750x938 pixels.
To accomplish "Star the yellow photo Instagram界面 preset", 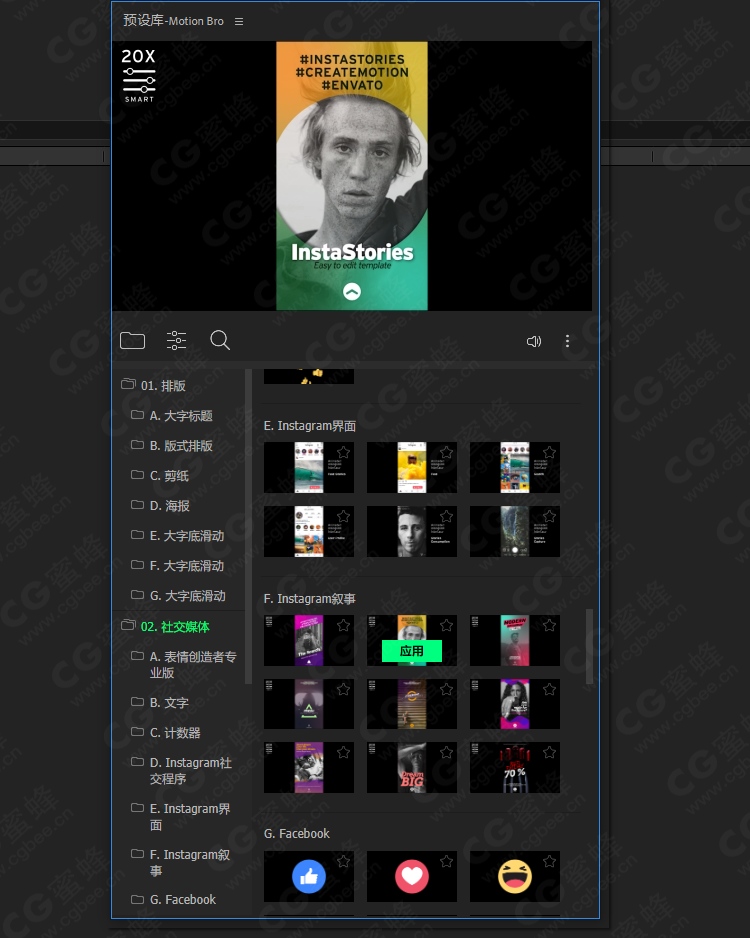I will coord(446,452).
